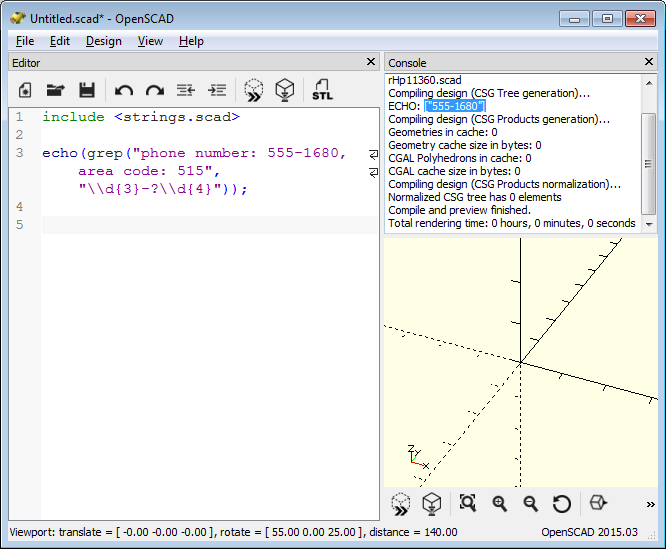This screenshot has width=666, height=549.
Task: Render the design from the editor toolbar
Action: pyautogui.click(x=285, y=90)
